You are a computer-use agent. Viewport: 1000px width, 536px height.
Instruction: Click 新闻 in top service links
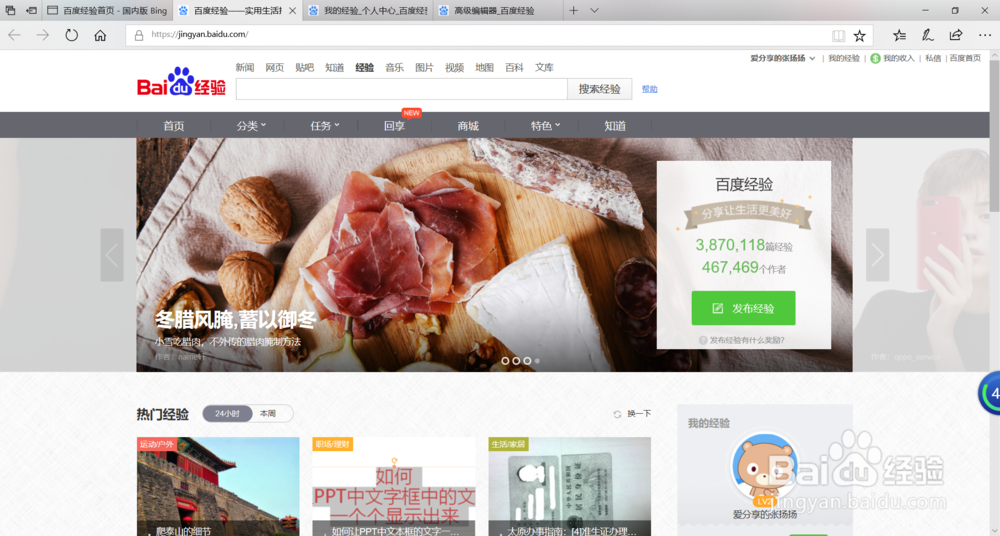click(244, 68)
